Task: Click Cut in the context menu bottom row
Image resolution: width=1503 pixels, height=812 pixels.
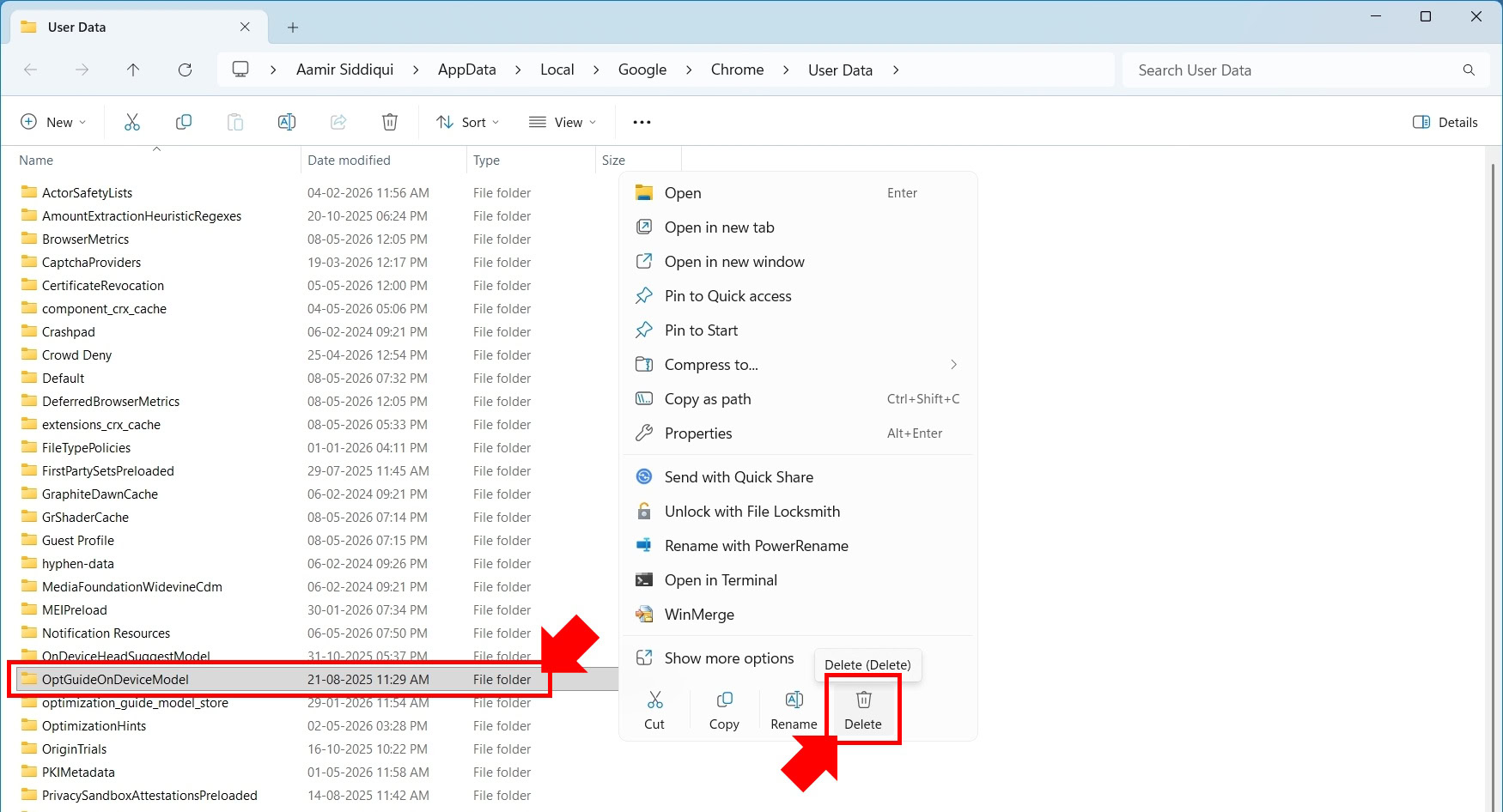Action: pyautogui.click(x=654, y=710)
